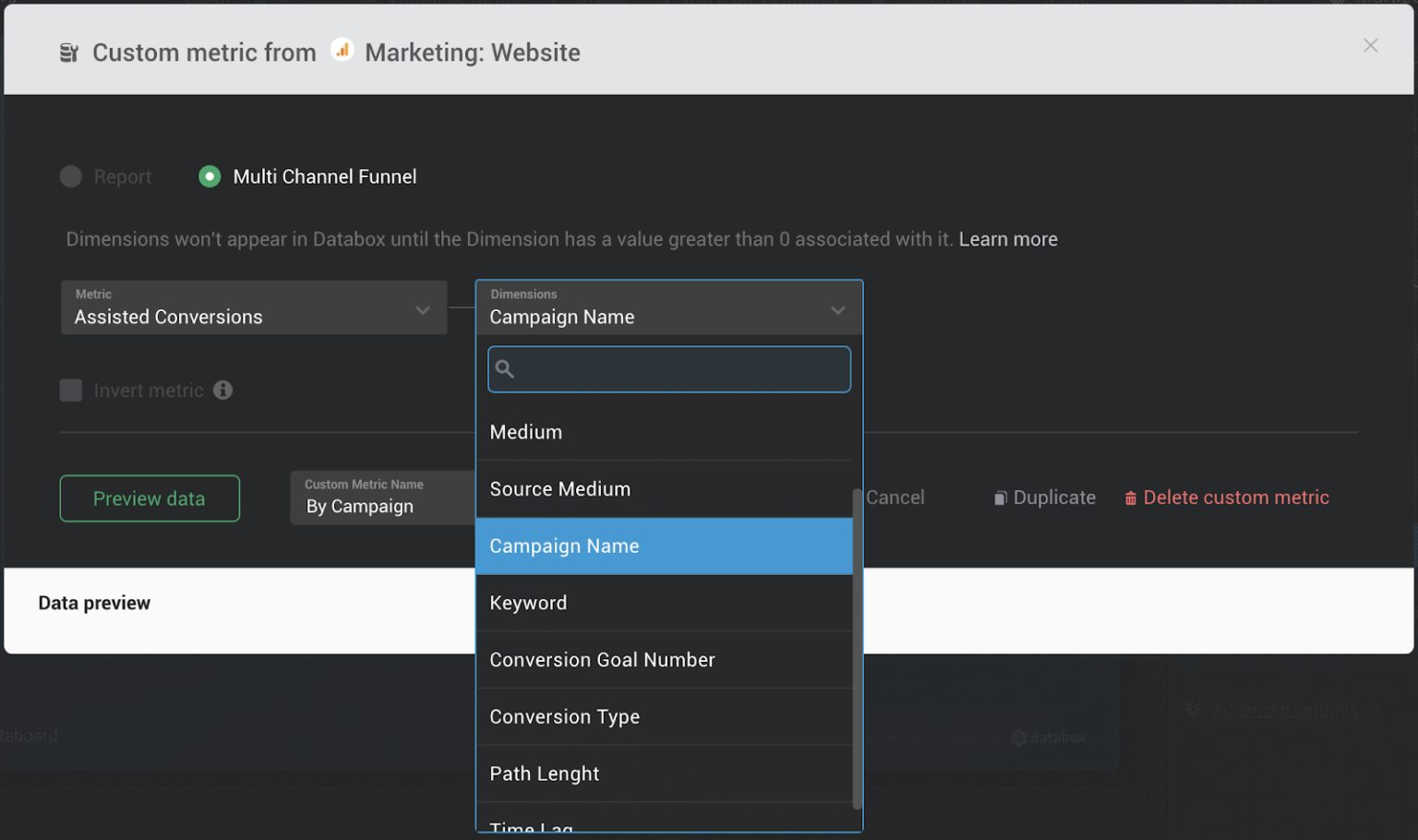Click the gear icon beside Advanced settings

(1193, 711)
